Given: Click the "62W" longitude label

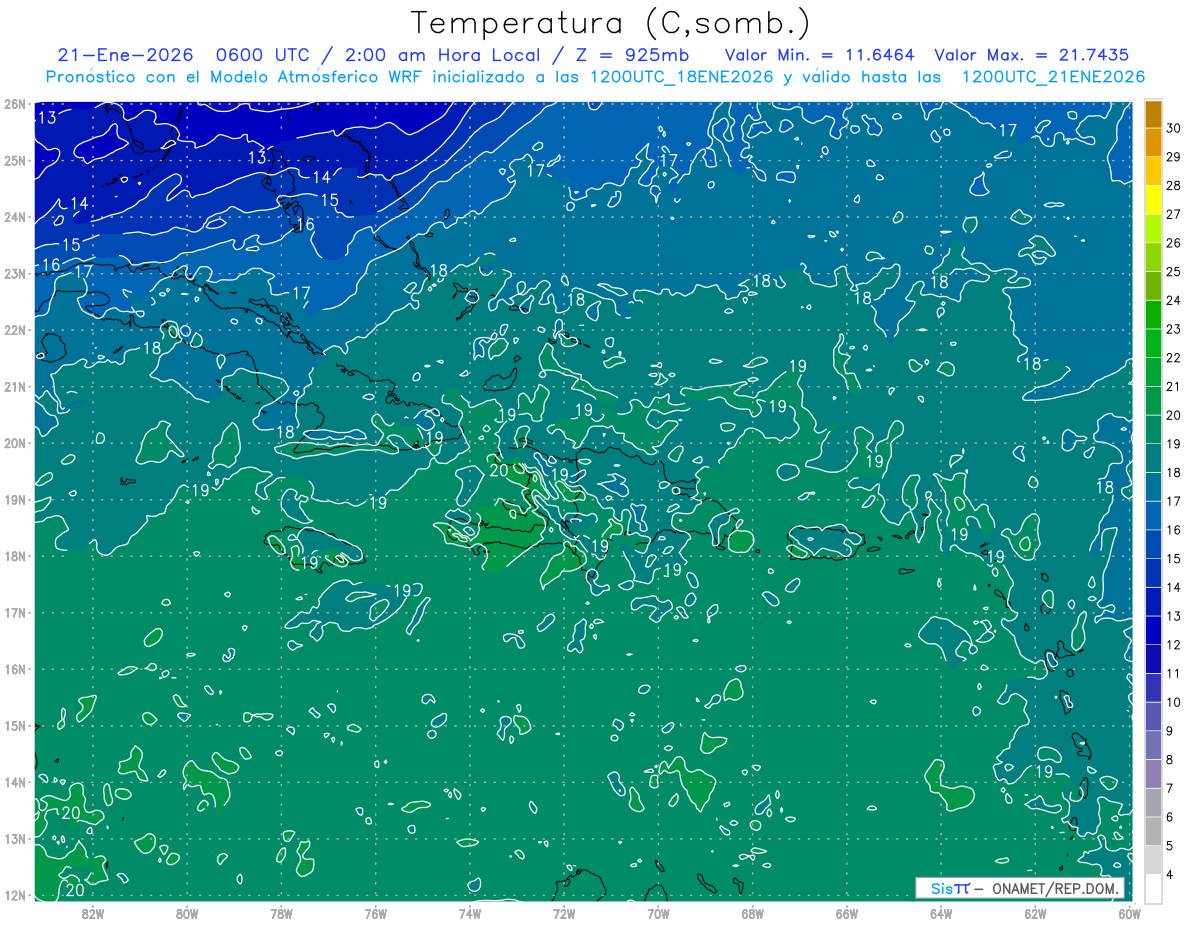Looking at the screenshot, I should (1035, 914).
